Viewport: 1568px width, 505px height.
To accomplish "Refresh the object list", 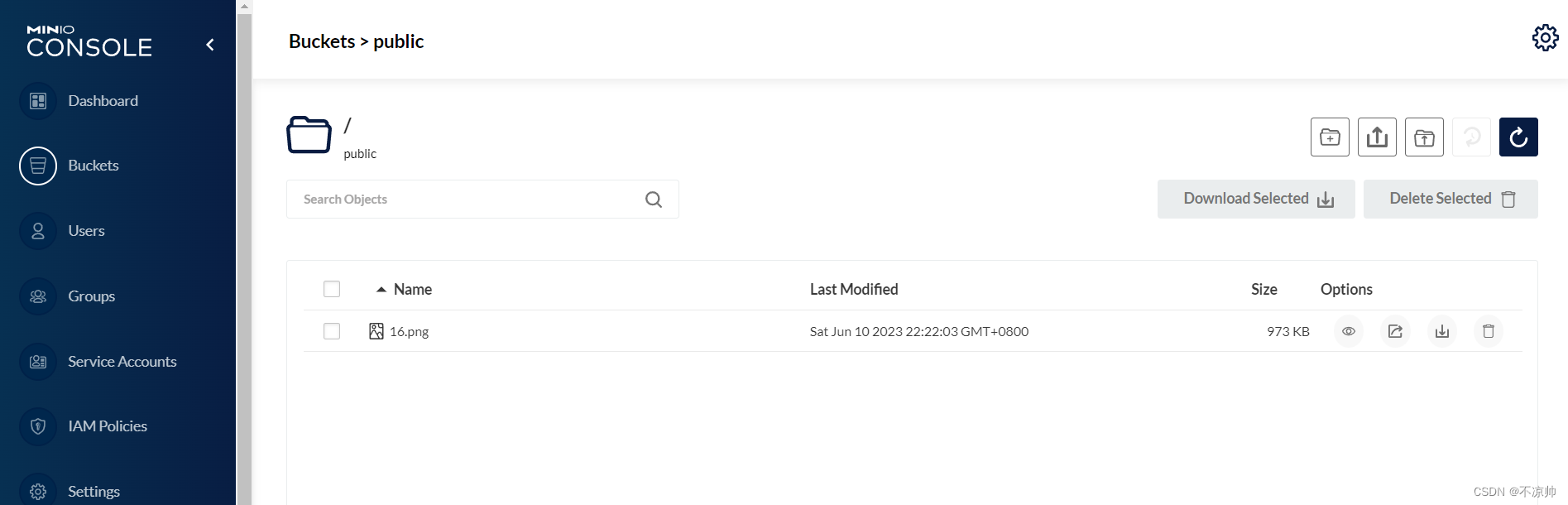I will tap(1518, 137).
